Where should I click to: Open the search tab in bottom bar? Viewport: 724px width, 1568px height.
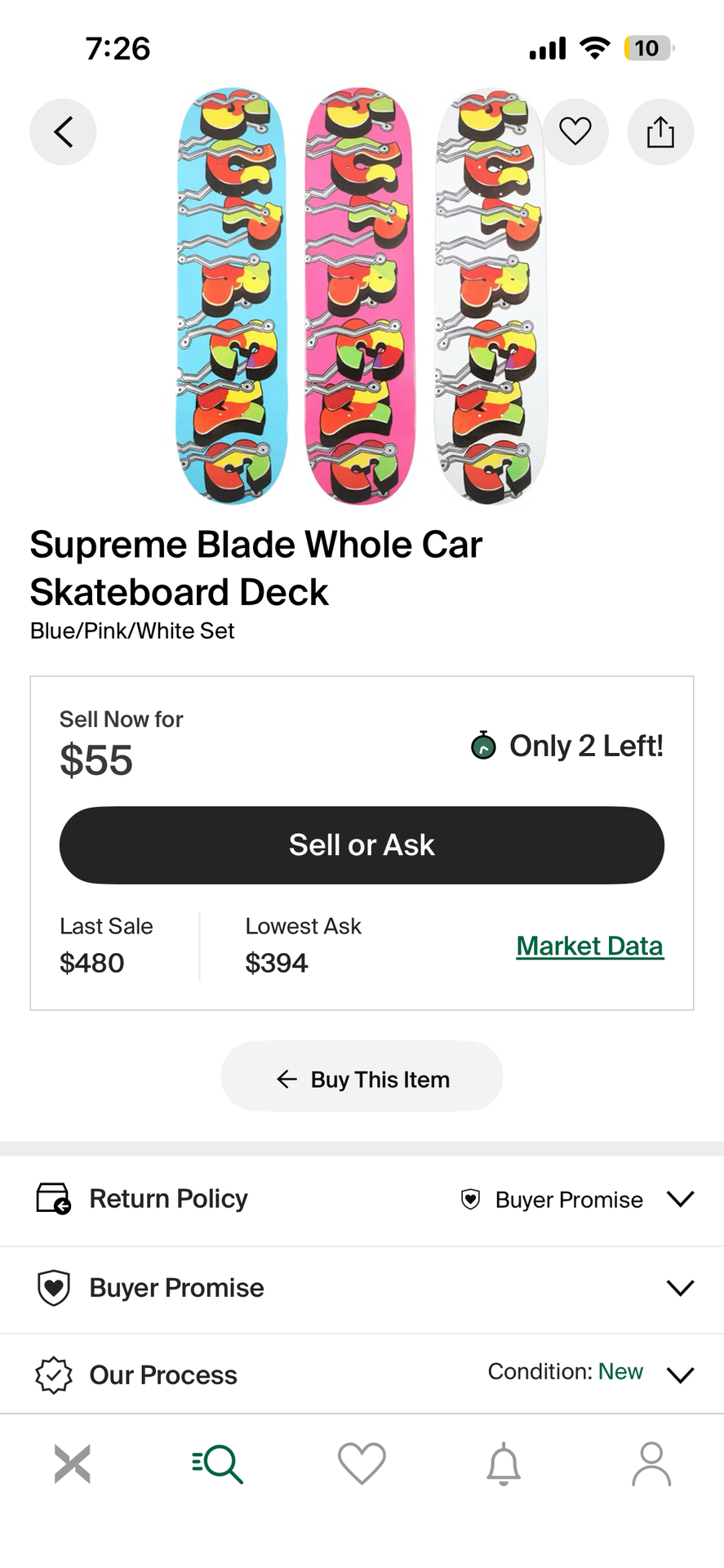217,1463
